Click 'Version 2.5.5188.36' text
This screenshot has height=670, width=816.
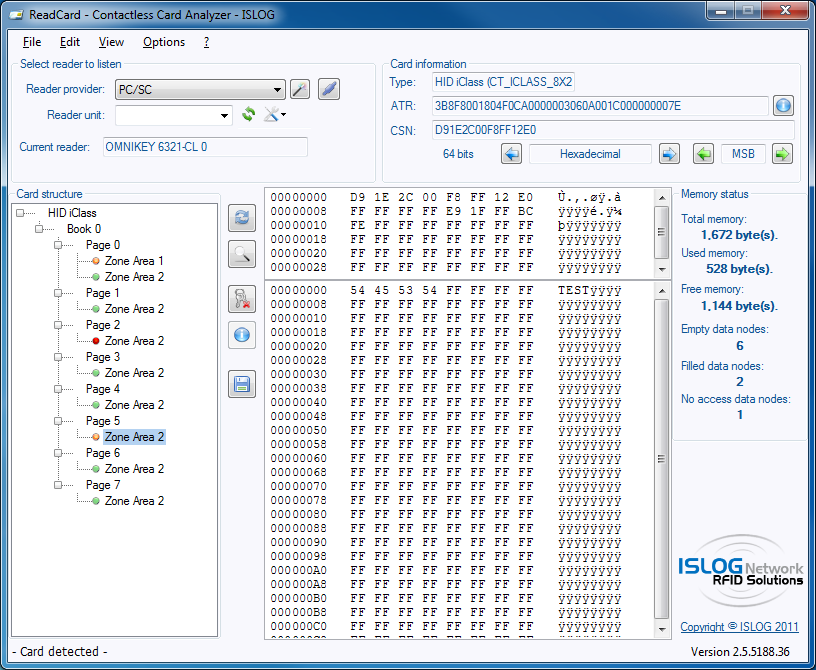[x=740, y=652]
